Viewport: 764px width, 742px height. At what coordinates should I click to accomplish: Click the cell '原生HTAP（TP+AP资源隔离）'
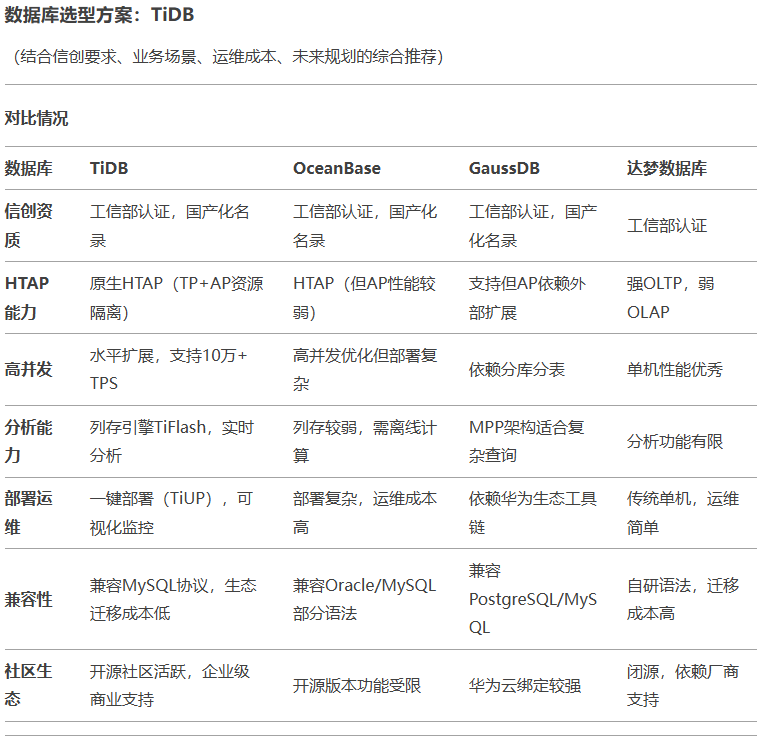[176, 298]
